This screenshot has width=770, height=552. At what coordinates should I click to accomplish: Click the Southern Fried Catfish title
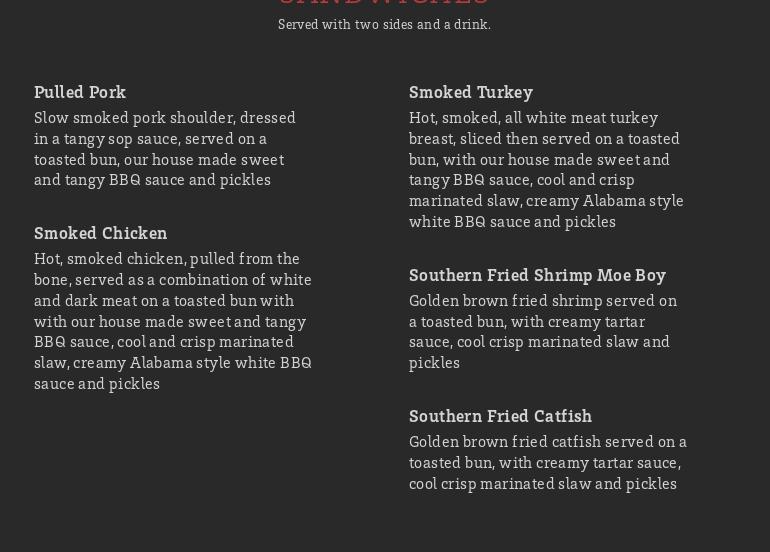pyautogui.click(x=500, y=416)
